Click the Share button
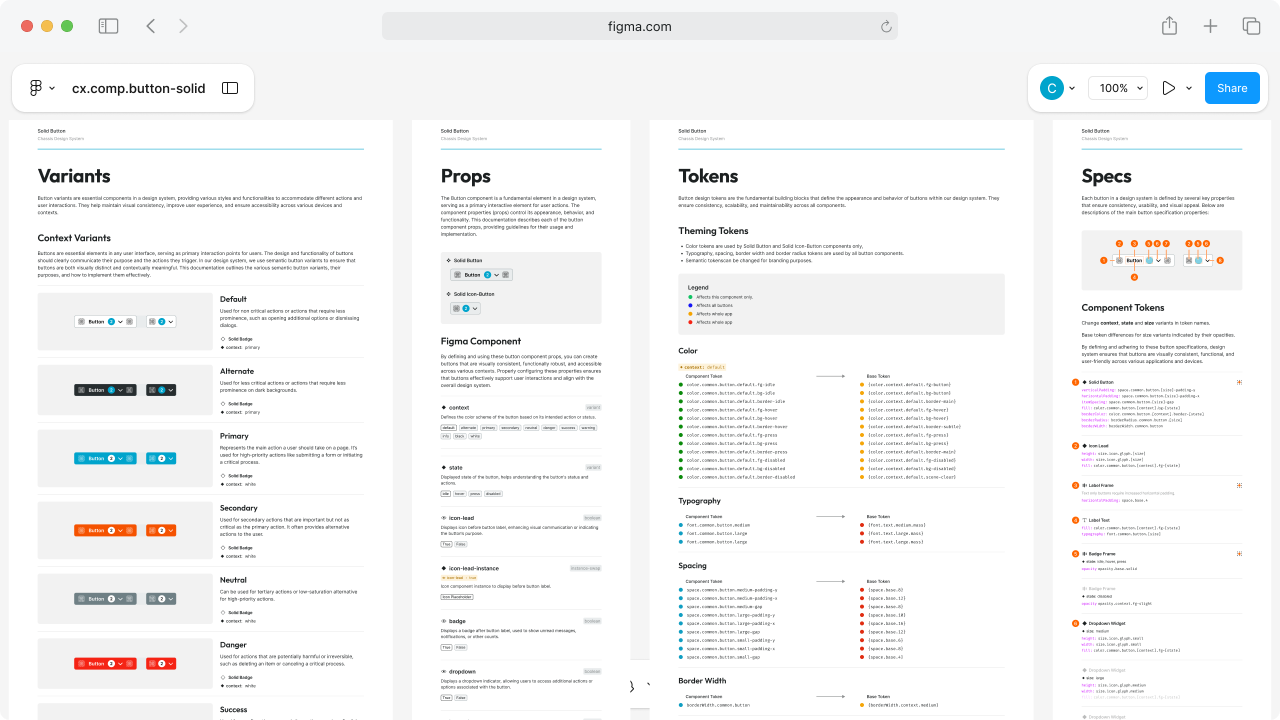Viewport: 1280px width, 720px height. 1232,88
